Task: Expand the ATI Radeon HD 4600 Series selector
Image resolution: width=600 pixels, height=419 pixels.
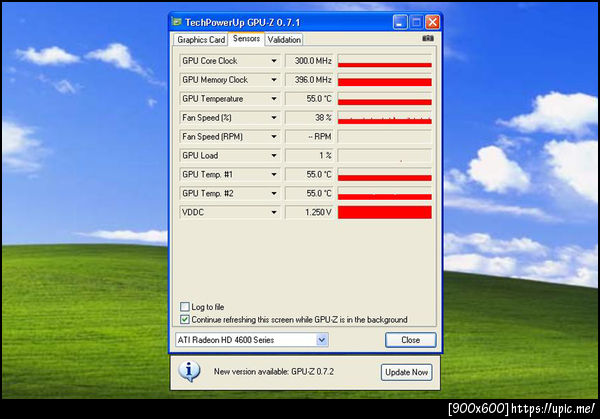Action: pyautogui.click(x=322, y=340)
